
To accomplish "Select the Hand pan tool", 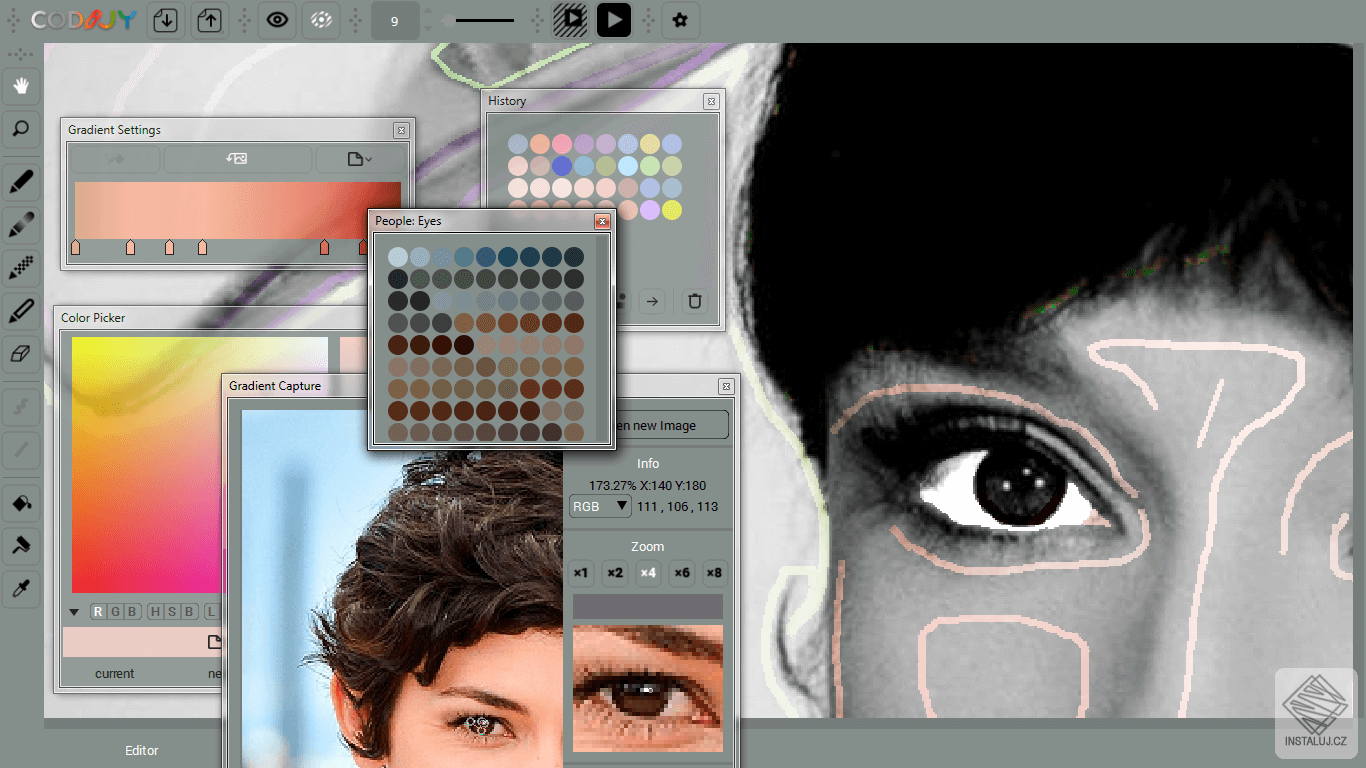I will click(21, 86).
